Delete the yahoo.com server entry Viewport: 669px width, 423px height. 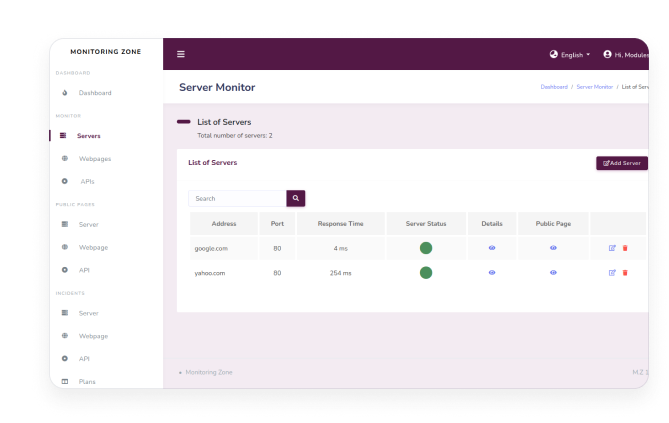(625, 272)
